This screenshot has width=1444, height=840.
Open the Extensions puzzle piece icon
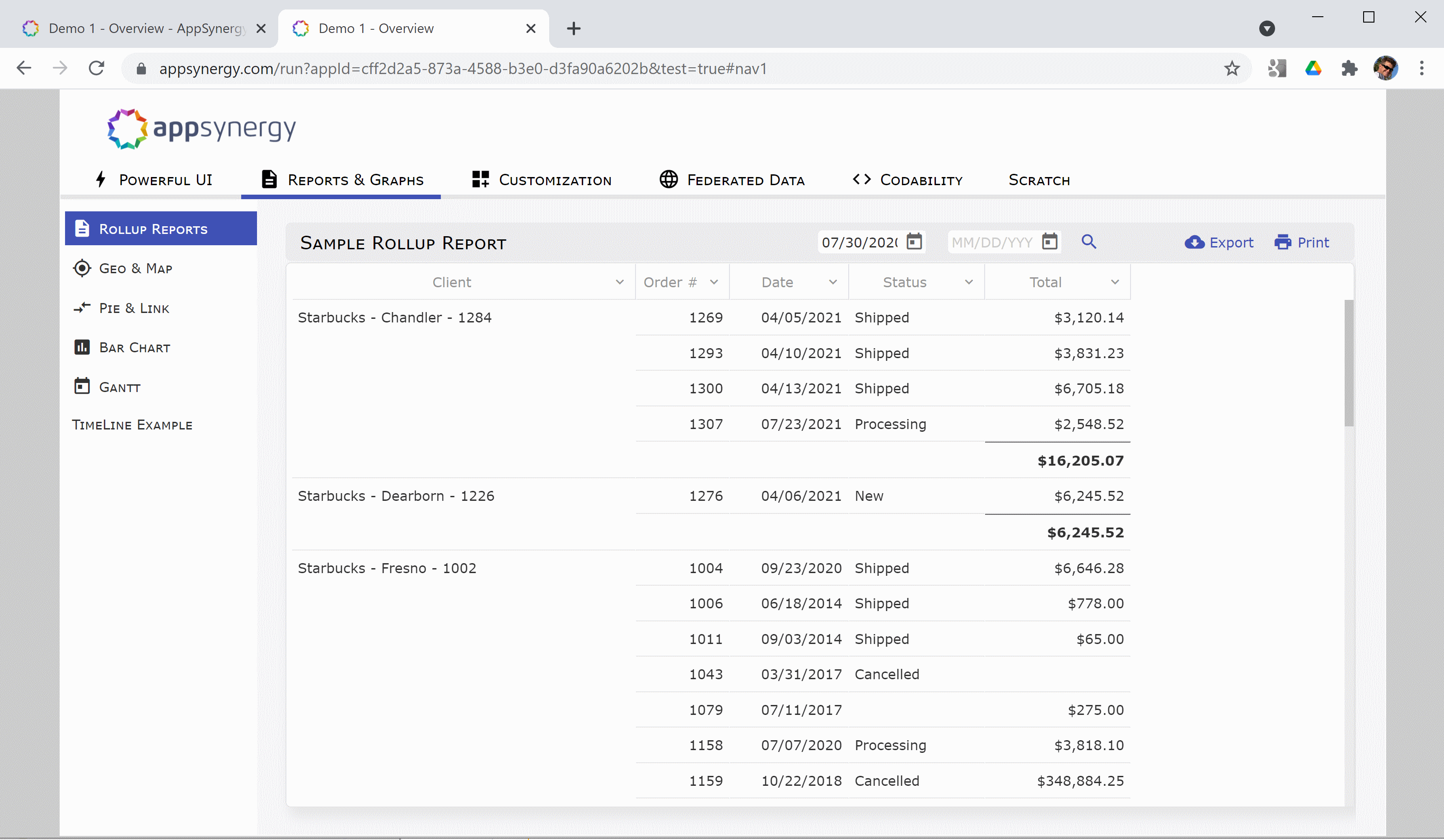pyautogui.click(x=1349, y=69)
